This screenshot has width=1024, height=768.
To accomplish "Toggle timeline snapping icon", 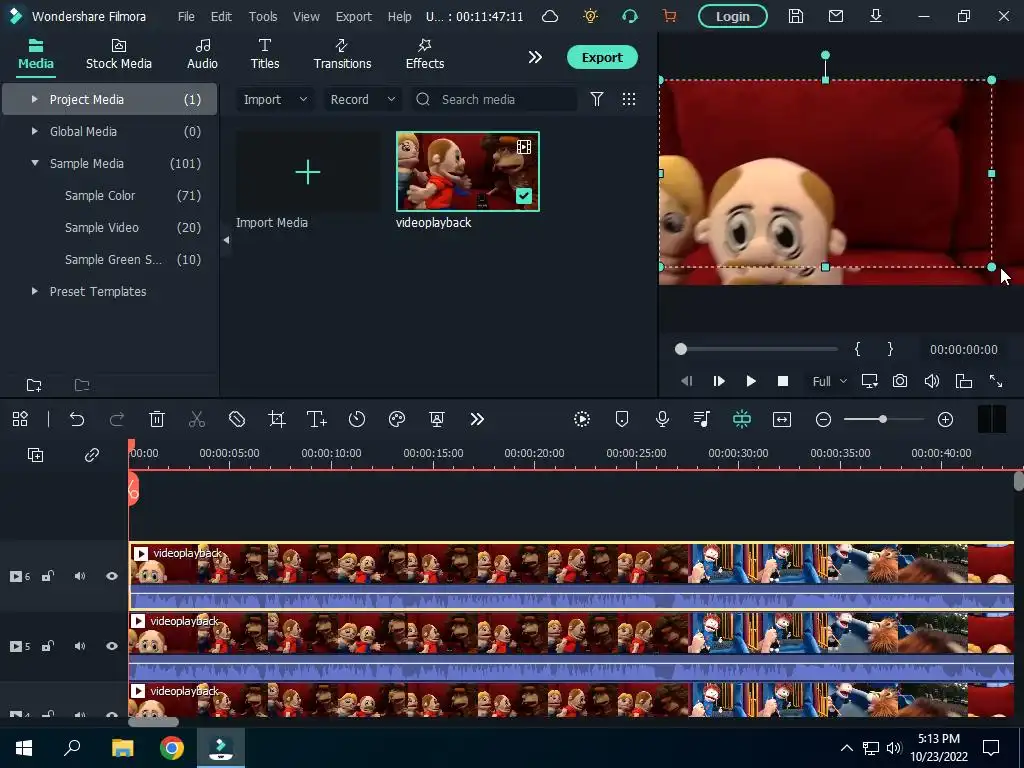I will click(x=742, y=419).
